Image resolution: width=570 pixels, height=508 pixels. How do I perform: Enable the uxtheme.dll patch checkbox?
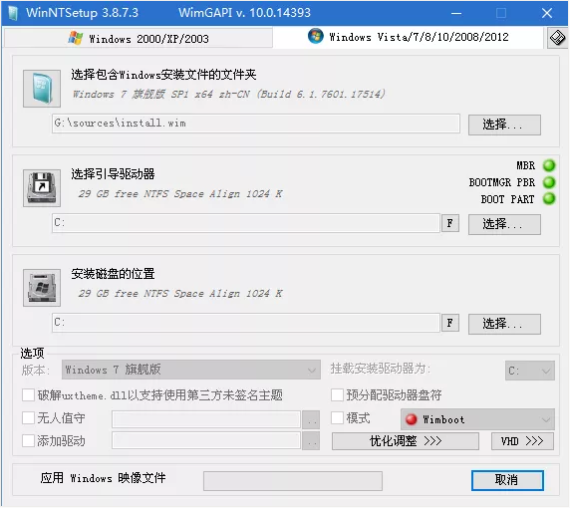pyautogui.click(x=28, y=395)
